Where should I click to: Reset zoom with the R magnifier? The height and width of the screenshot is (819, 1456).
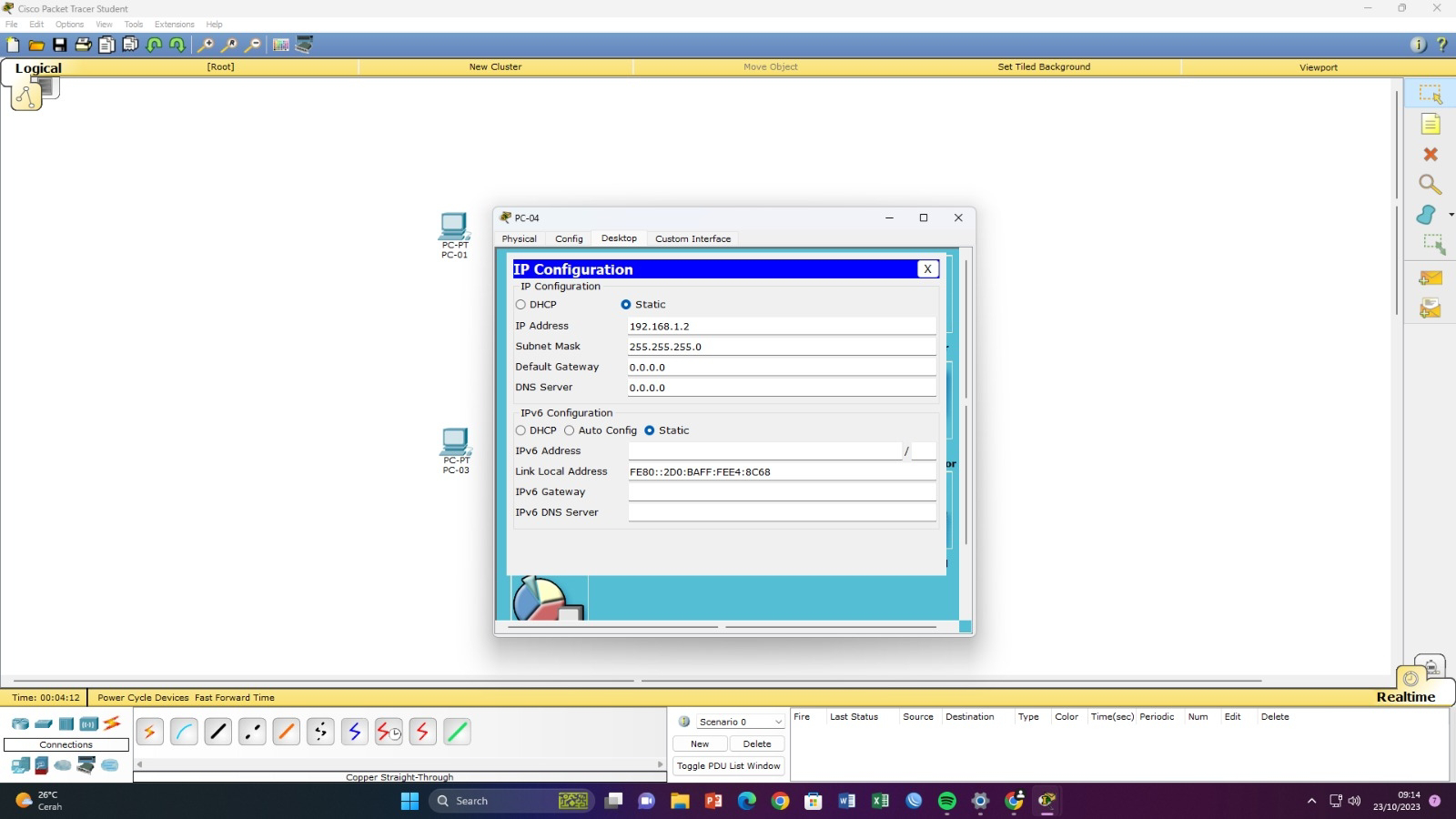coord(230,45)
